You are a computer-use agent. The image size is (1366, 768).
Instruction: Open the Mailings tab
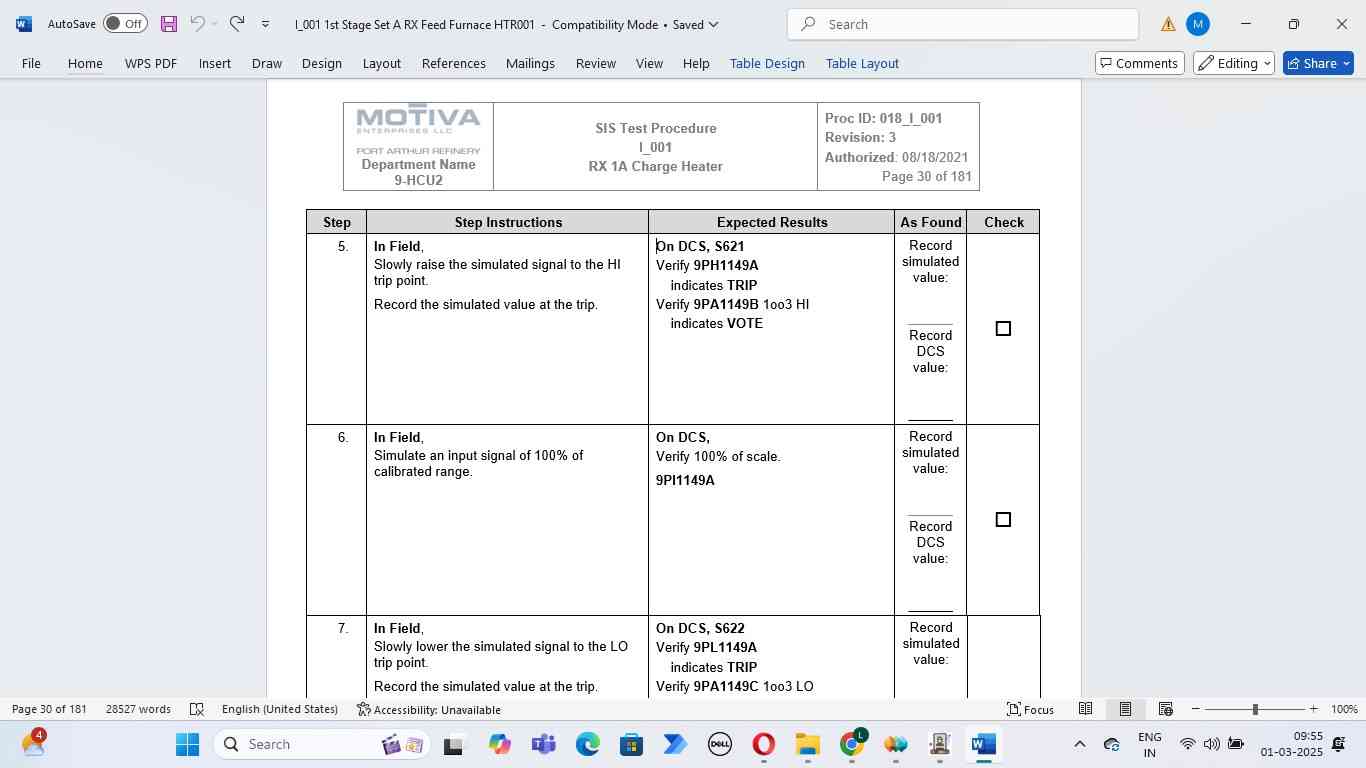[530, 63]
